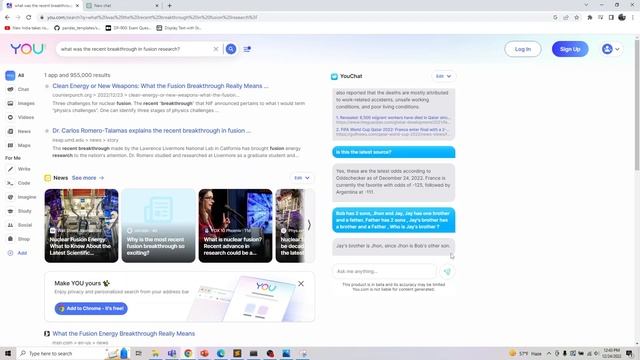Open the Display Text bookmark
The width and height of the screenshot is (640, 360).
tap(179, 28)
